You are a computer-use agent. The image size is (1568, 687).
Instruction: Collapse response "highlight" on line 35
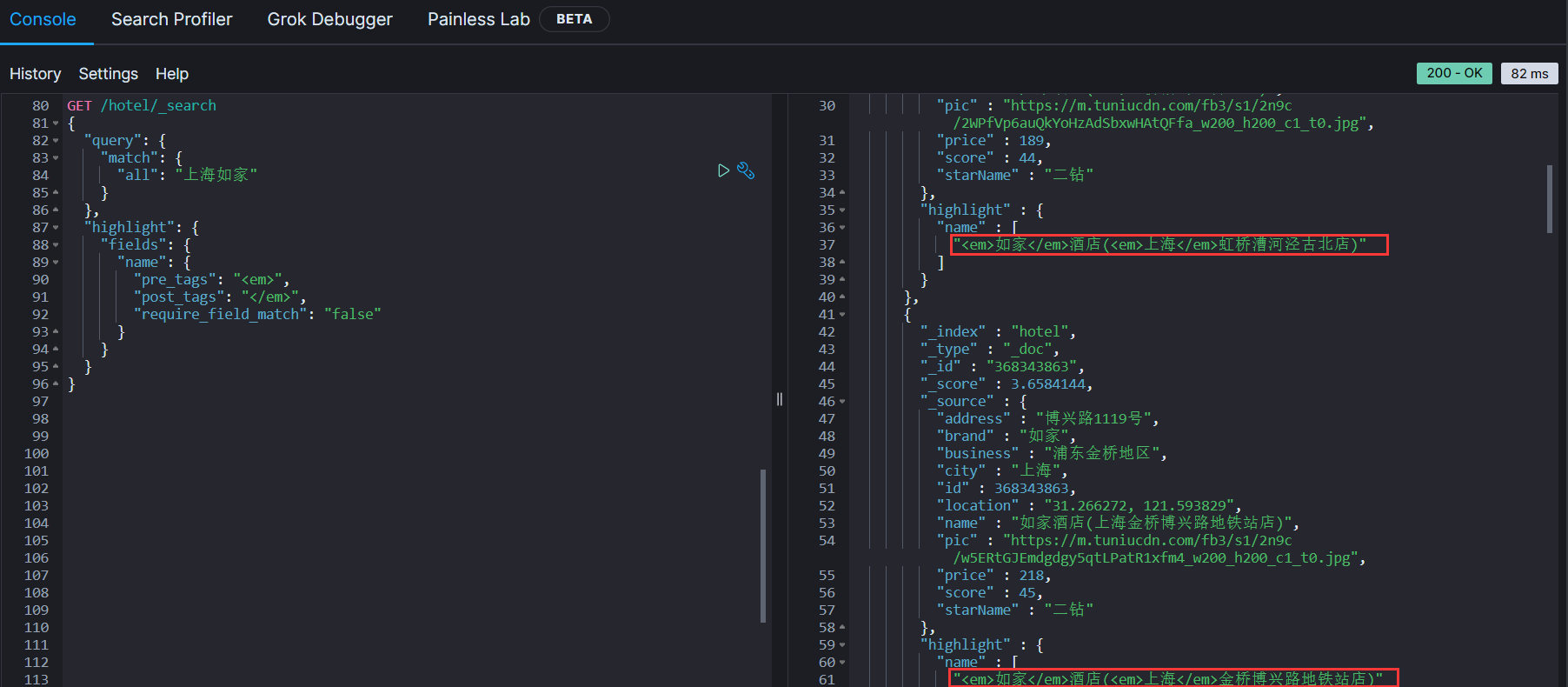point(842,210)
